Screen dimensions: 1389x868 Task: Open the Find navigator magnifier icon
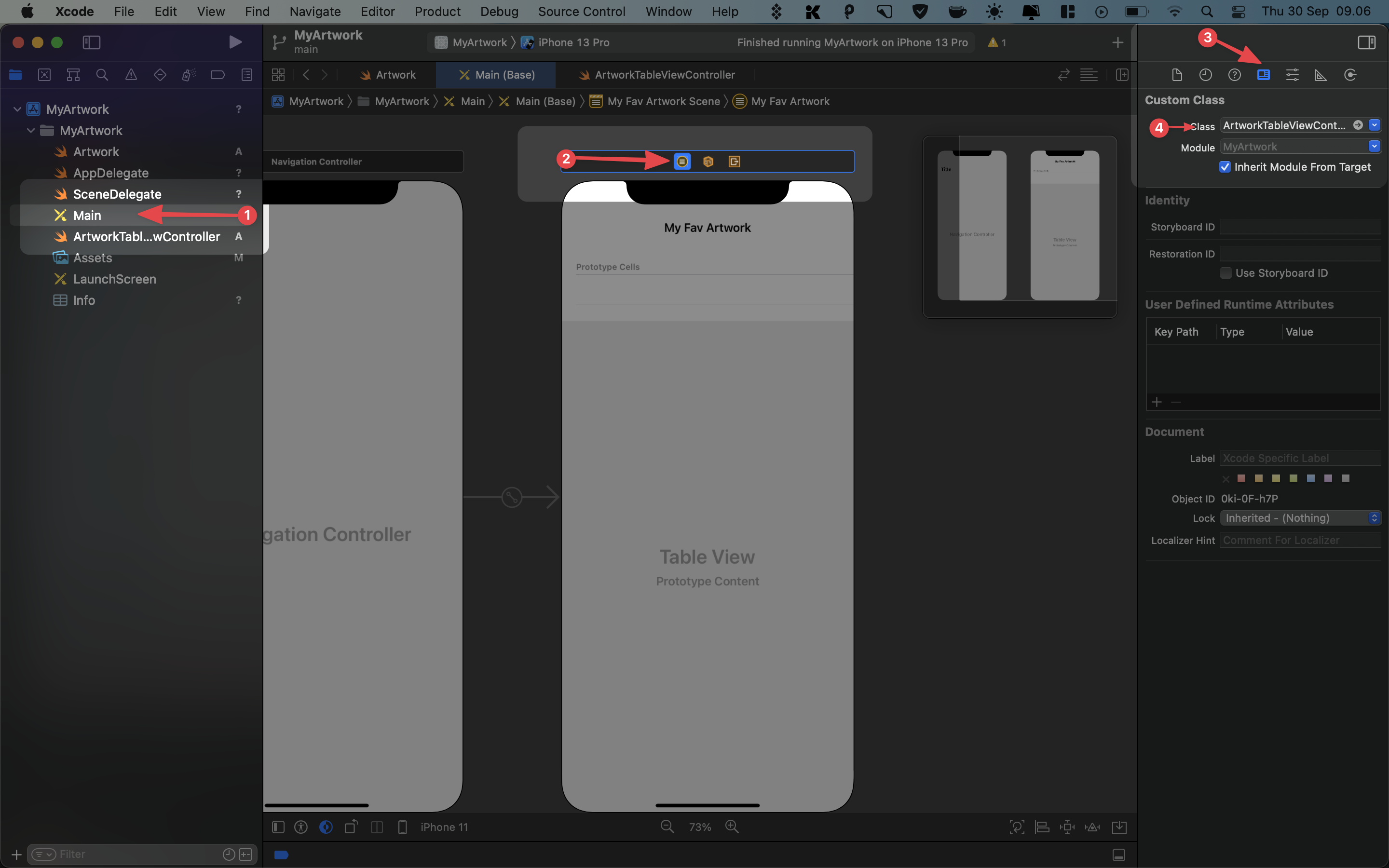pyautogui.click(x=102, y=75)
